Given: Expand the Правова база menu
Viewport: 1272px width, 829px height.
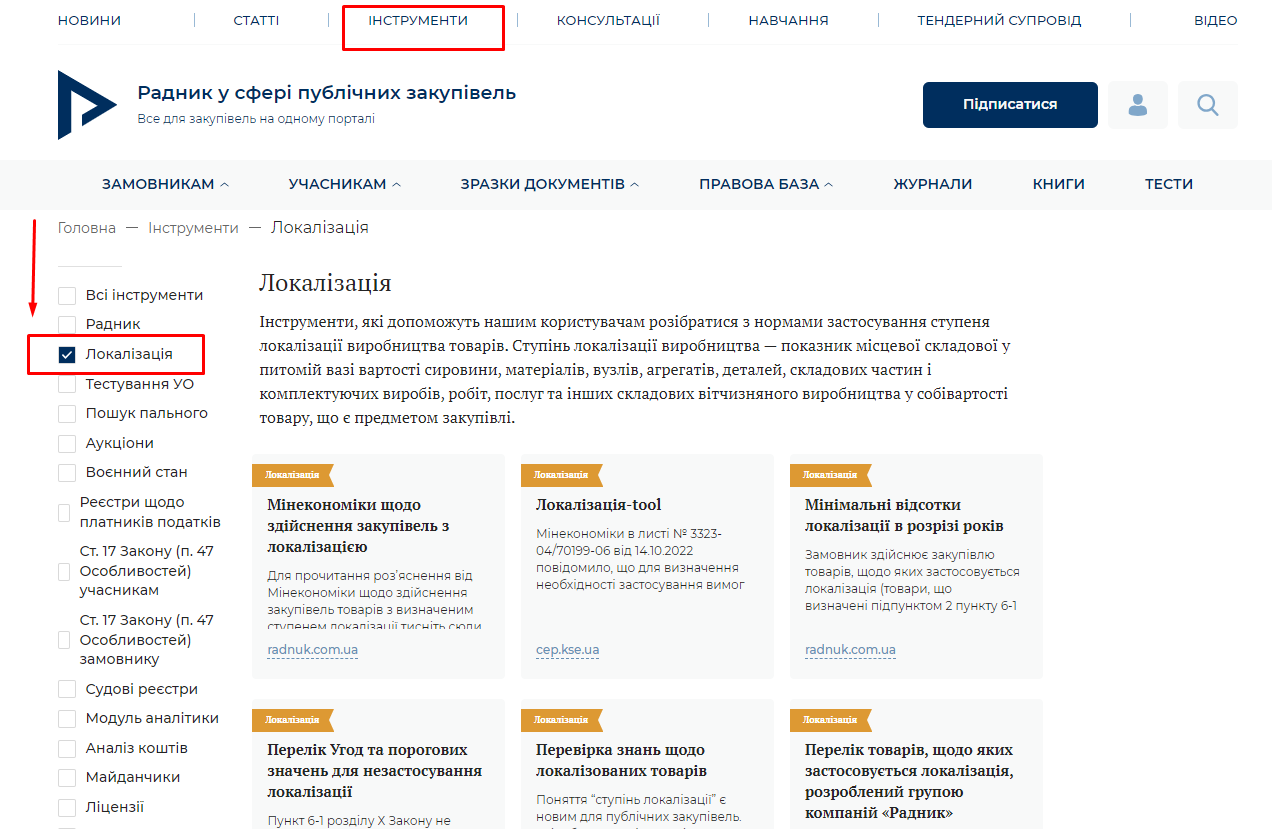Looking at the screenshot, I should point(765,184).
